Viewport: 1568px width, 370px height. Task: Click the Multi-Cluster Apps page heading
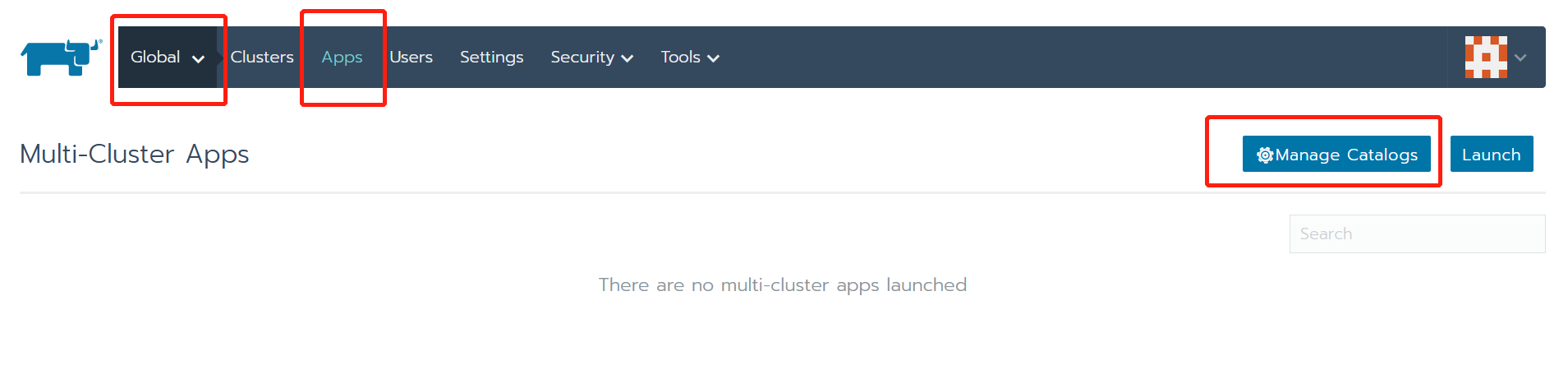pos(135,155)
